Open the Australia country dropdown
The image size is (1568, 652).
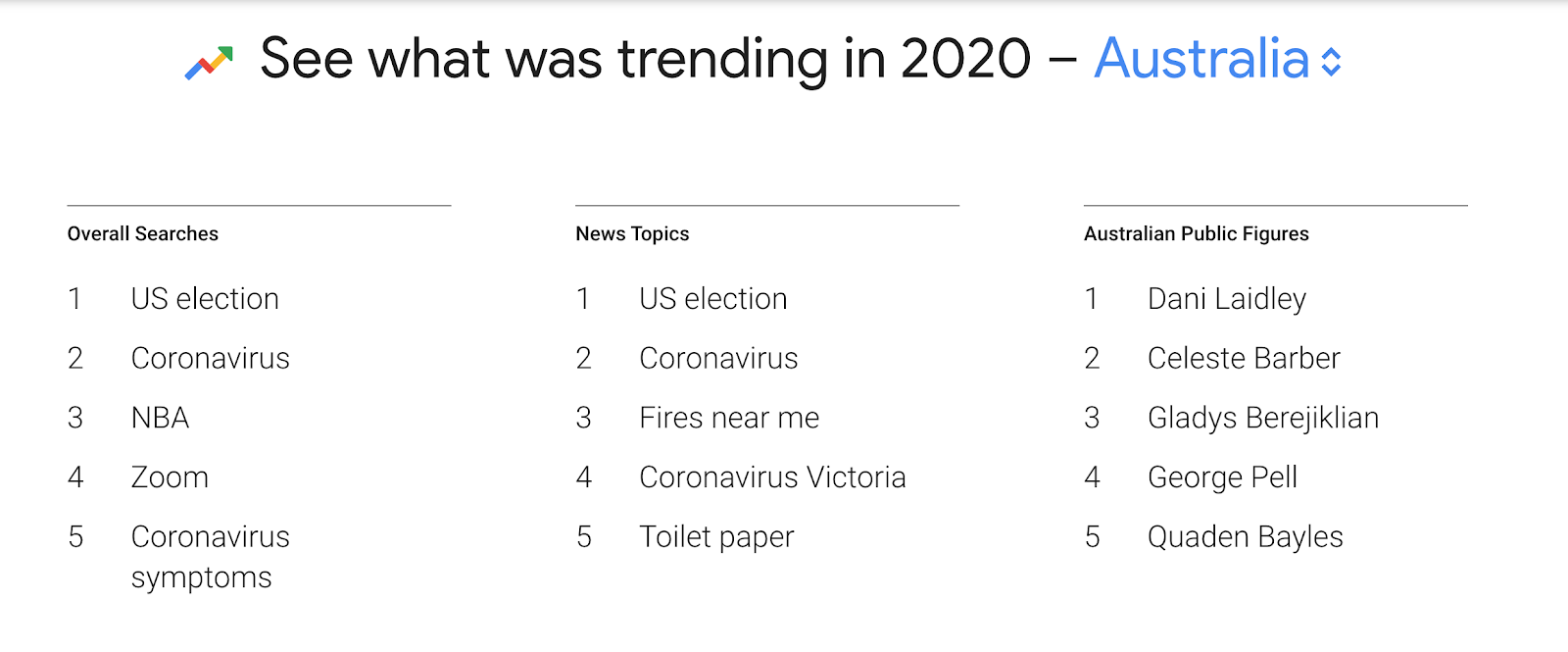[x=1201, y=59]
